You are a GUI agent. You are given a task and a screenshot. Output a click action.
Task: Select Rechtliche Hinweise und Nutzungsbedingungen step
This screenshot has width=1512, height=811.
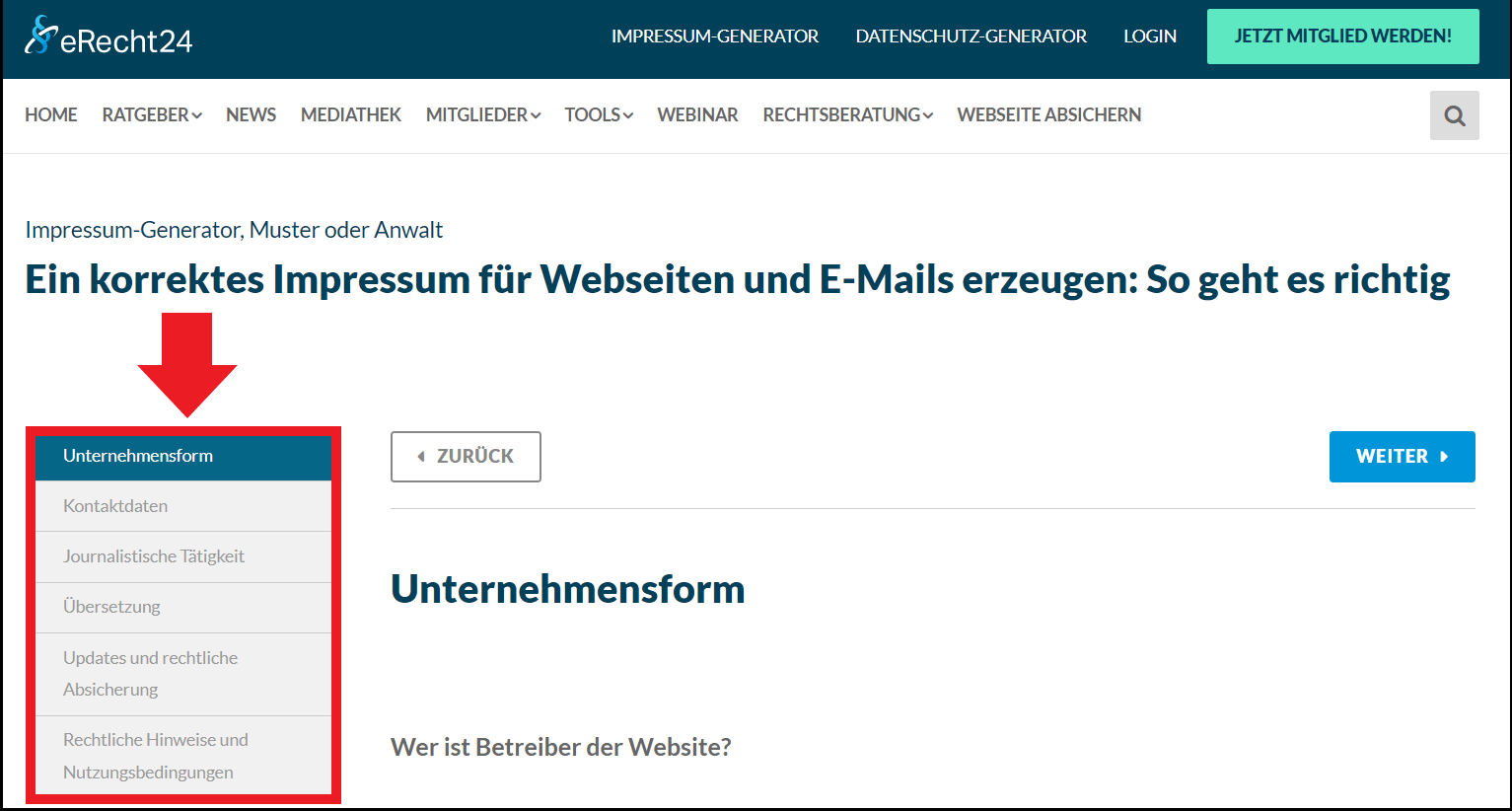coord(183,756)
